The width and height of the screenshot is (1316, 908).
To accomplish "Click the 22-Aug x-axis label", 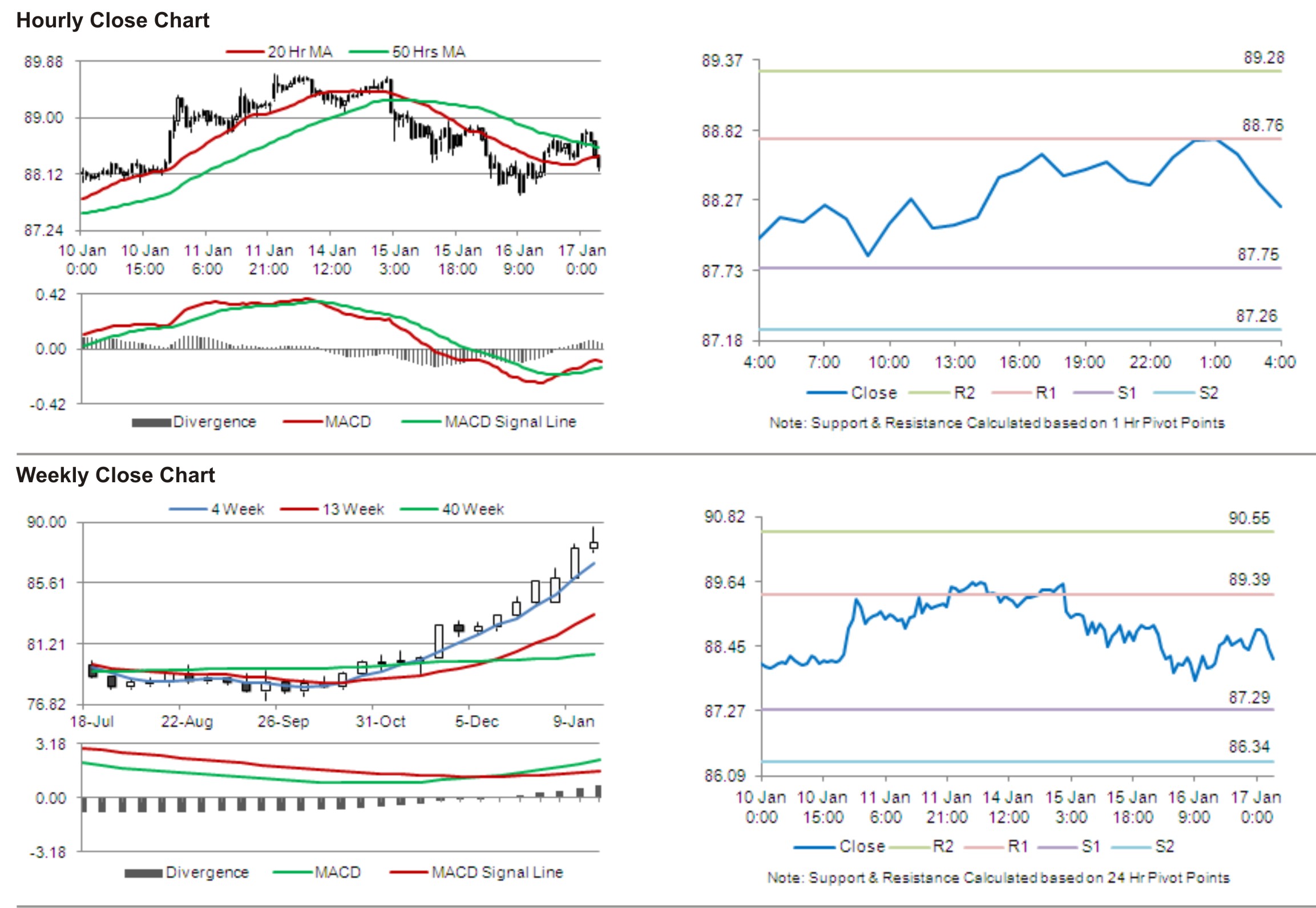I will [187, 721].
